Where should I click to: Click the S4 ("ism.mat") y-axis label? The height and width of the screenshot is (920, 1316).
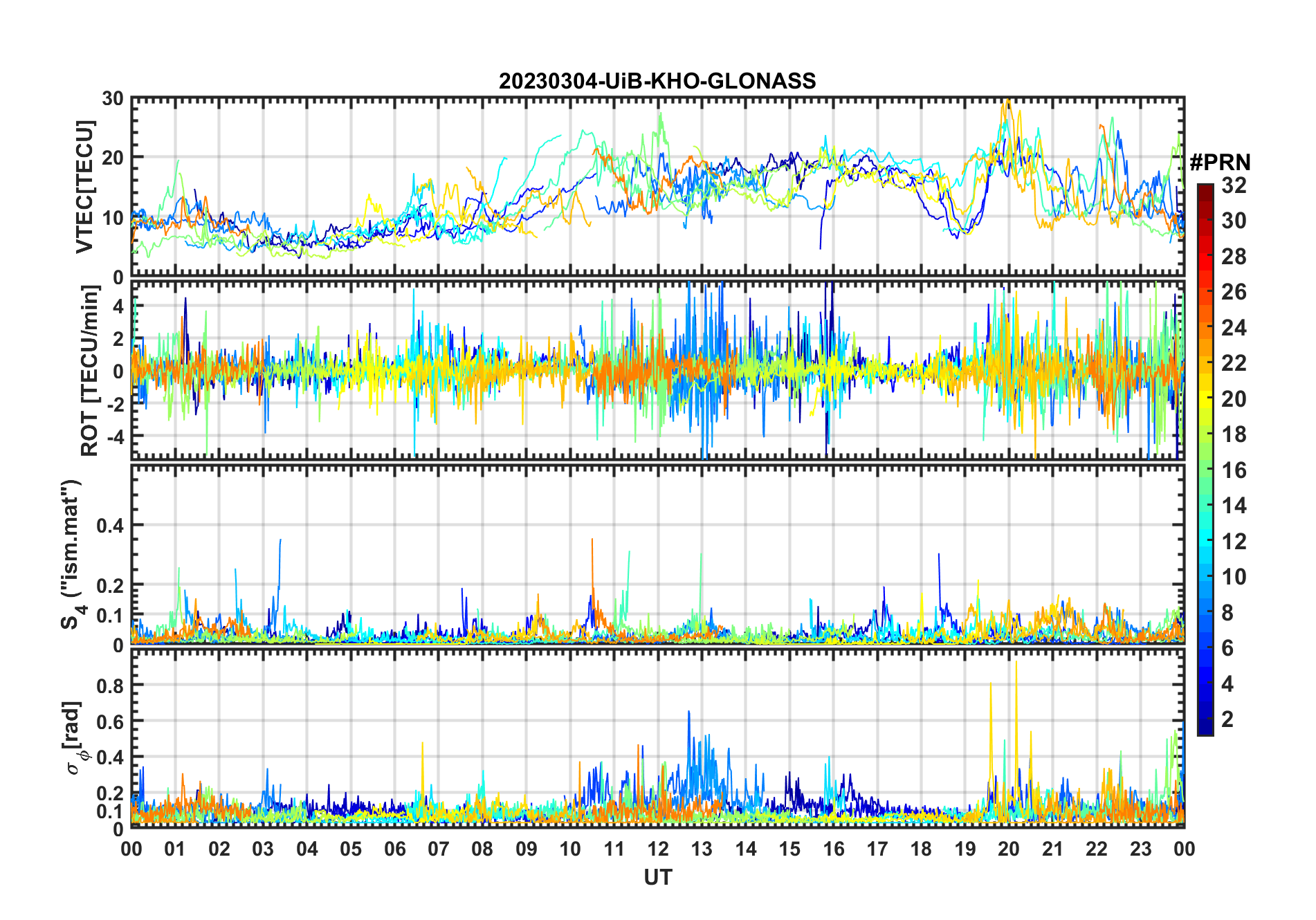point(72,553)
